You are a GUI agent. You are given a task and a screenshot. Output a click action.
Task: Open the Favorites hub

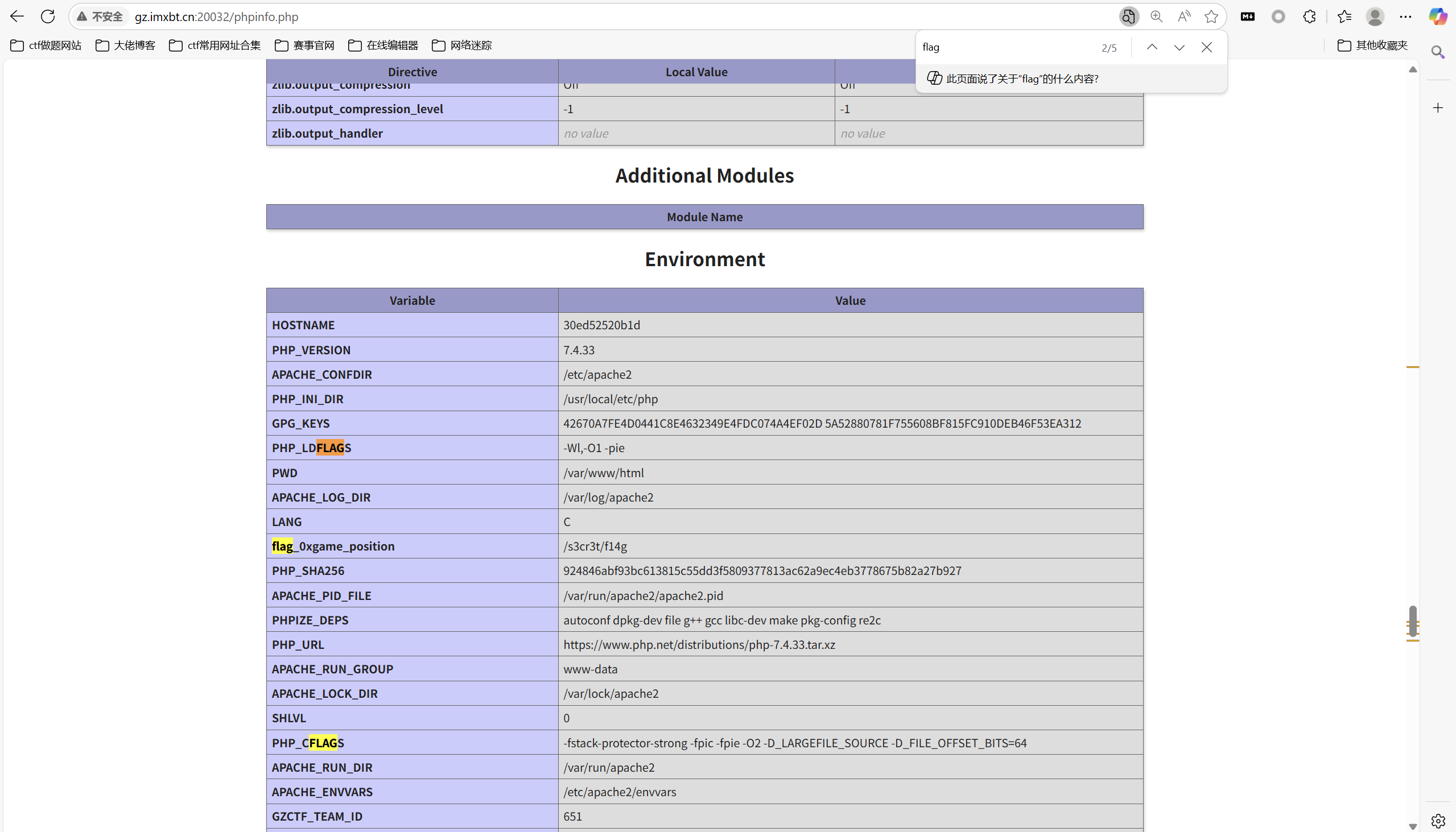click(x=1344, y=16)
